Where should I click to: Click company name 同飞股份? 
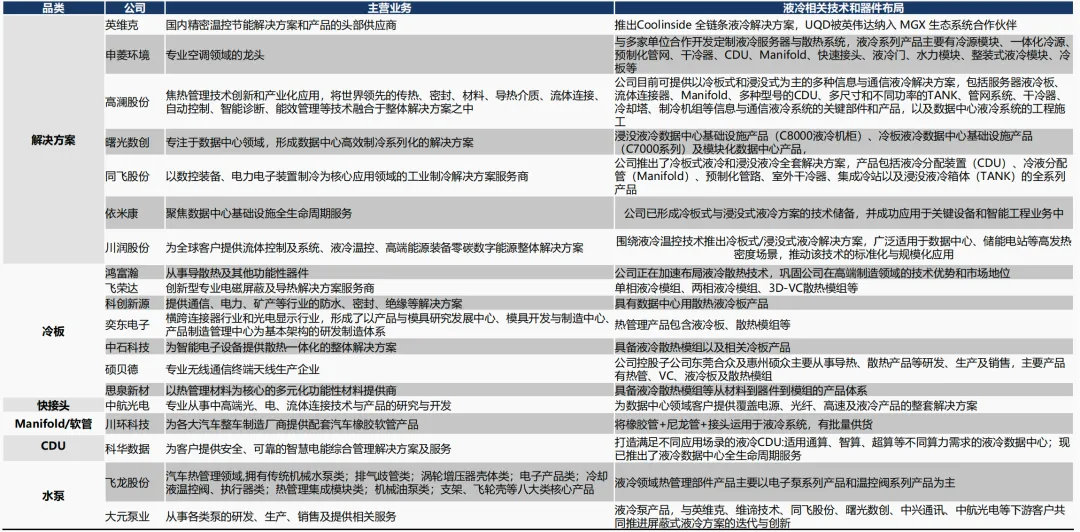[127, 176]
